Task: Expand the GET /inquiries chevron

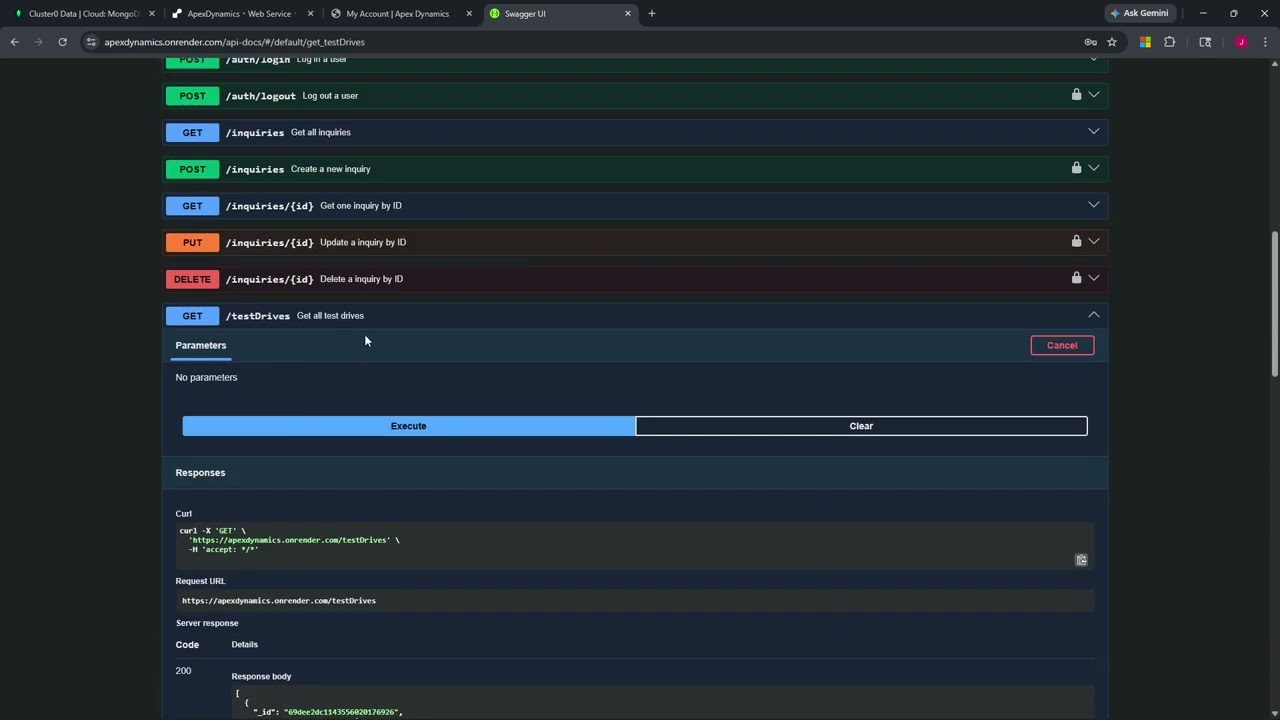Action: point(1094,132)
